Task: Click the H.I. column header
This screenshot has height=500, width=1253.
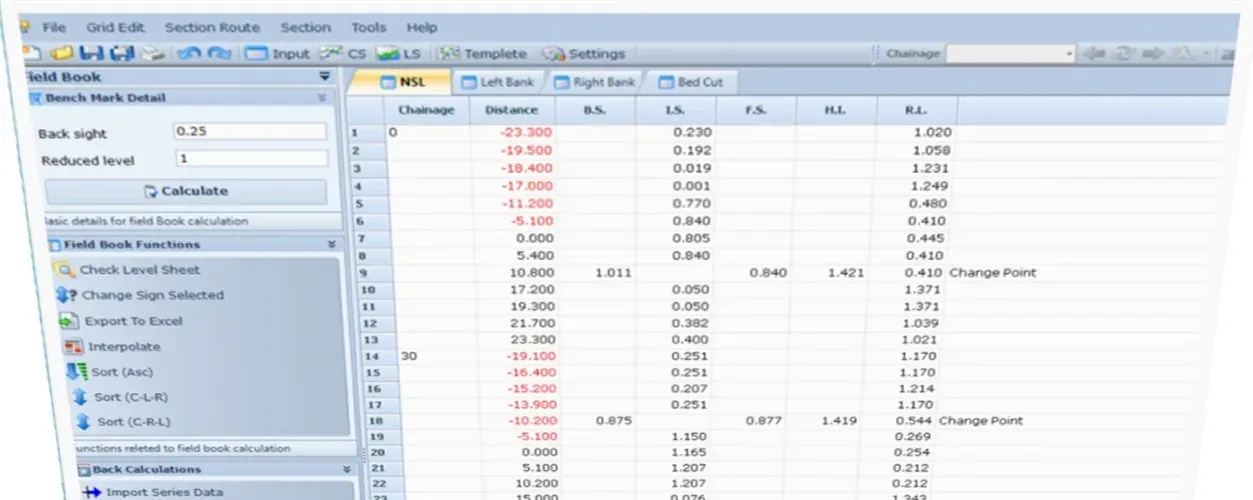Action: (836, 110)
